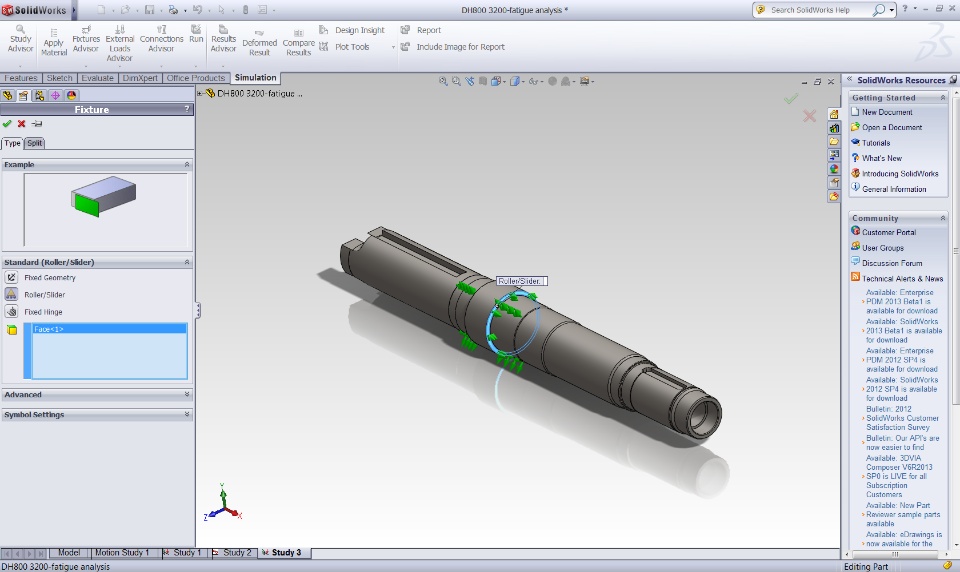Open Customer Portal link
This screenshot has width=960, height=572.
[x=889, y=232]
